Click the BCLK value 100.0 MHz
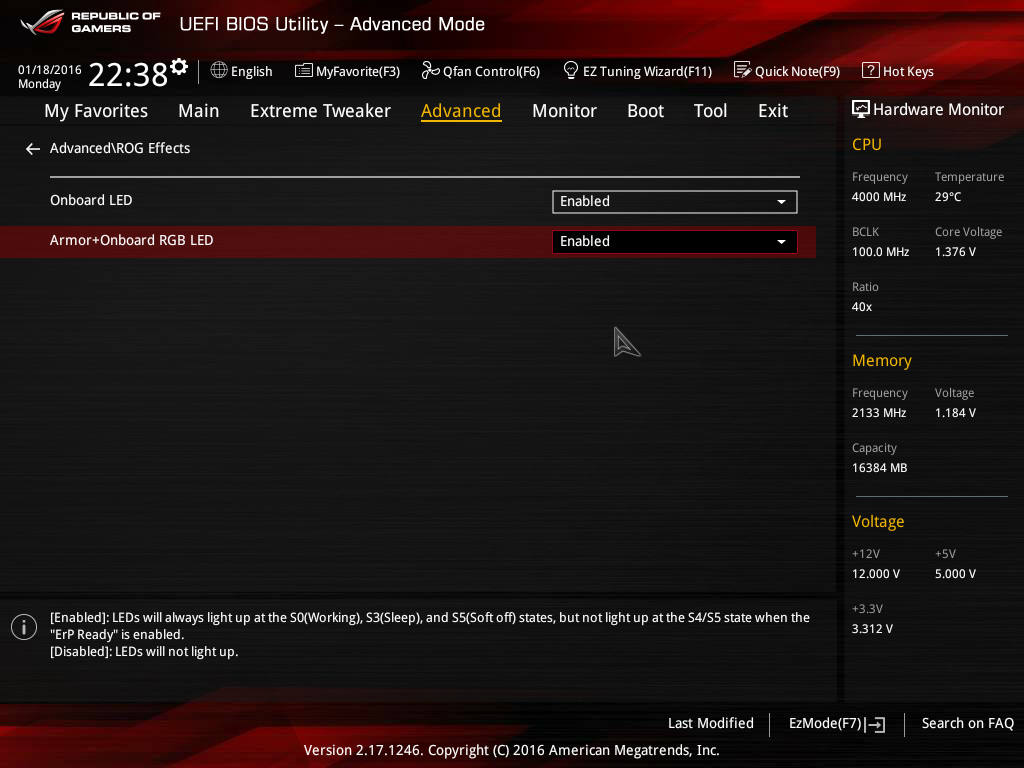Image resolution: width=1024 pixels, height=768 pixels. 880,251
